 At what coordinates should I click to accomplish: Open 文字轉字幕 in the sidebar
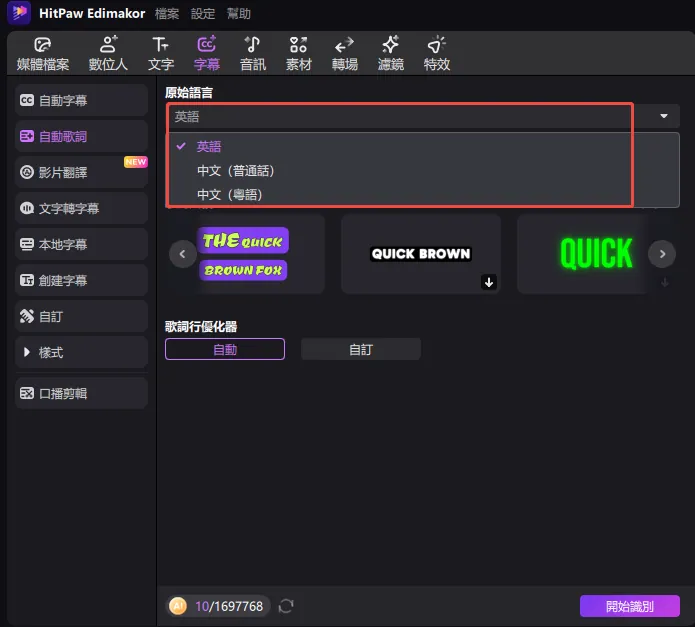(82, 208)
